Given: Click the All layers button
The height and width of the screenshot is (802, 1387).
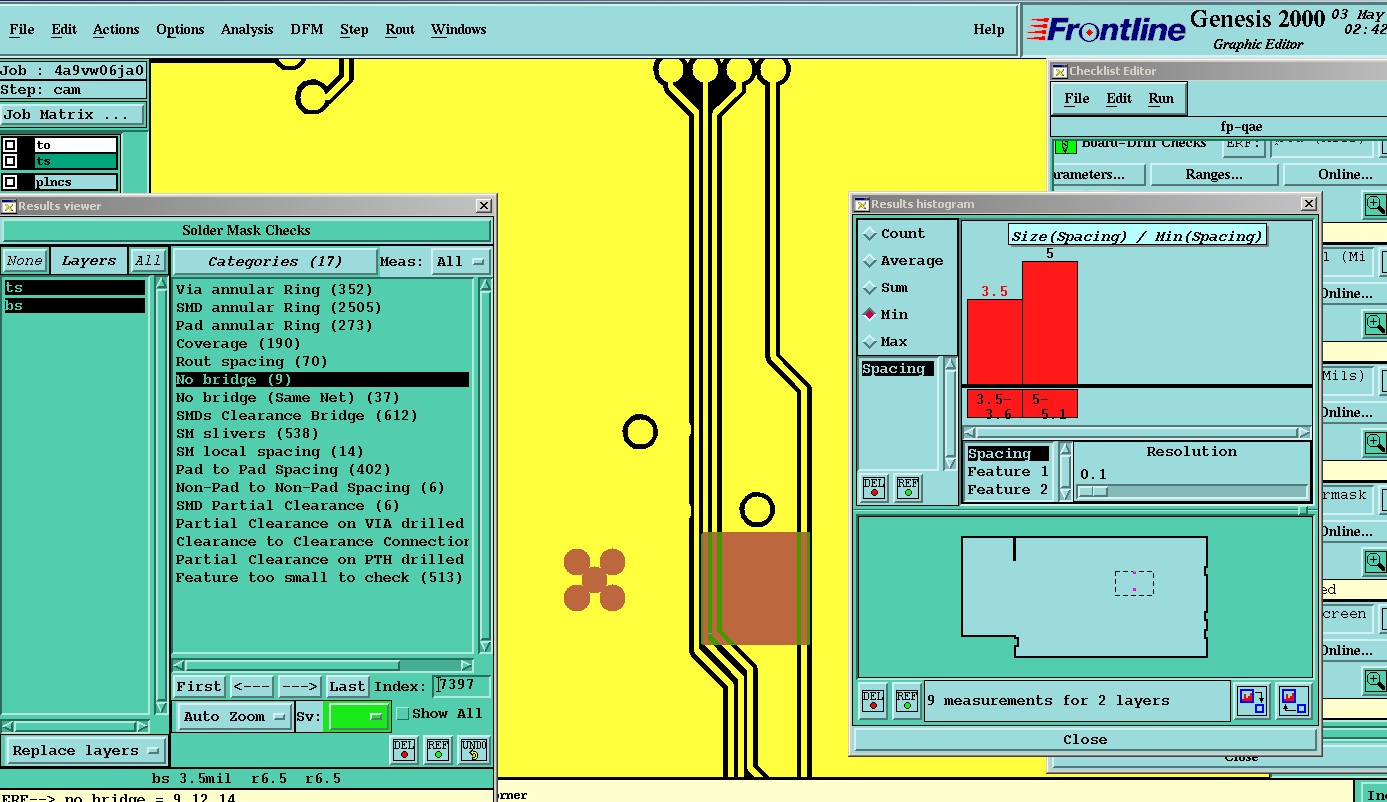Looking at the screenshot, I should 148,261.
